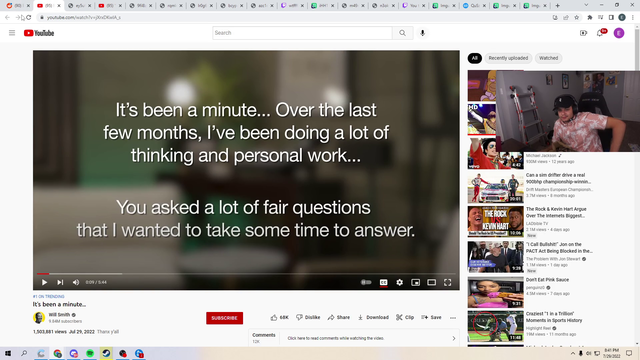Screen dimensions: 640x360
Task: Subscribe to Will Smith channel
Action: point(224,318)
